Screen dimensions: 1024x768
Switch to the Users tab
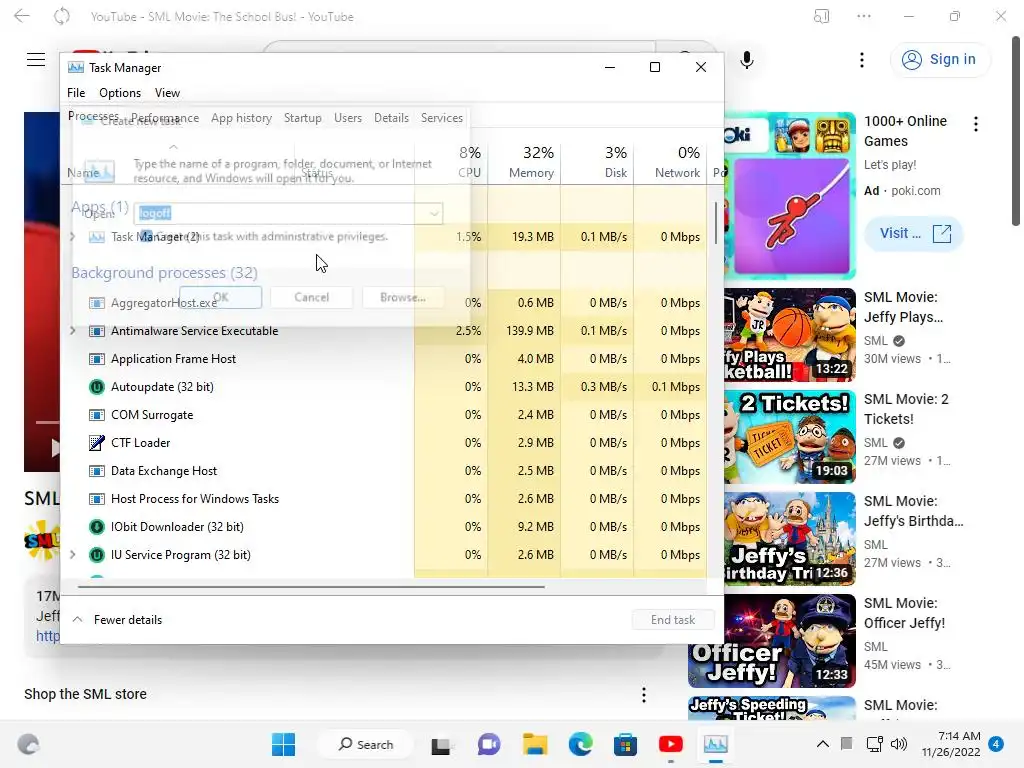[347, 118]
